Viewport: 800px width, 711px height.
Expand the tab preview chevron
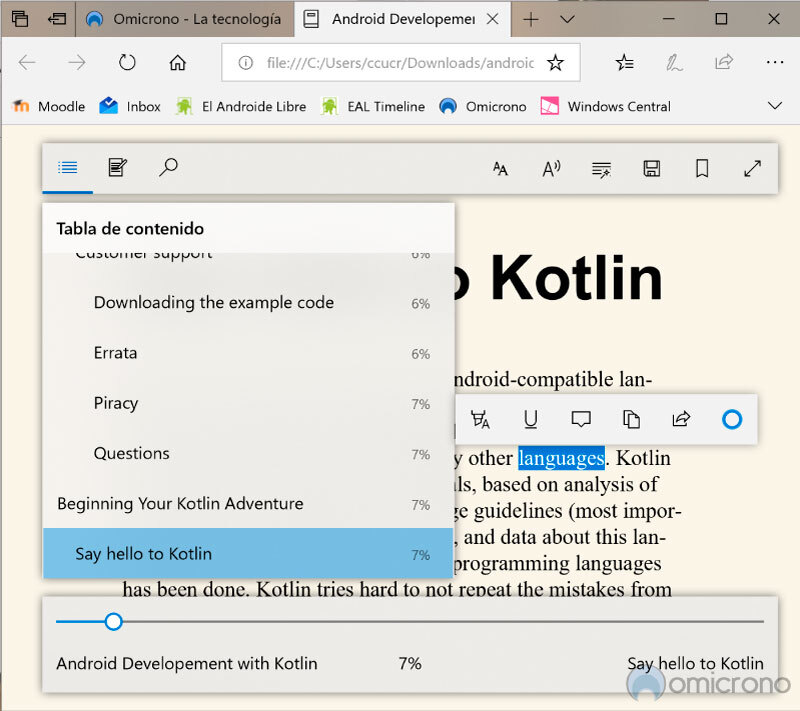(567, 19)
